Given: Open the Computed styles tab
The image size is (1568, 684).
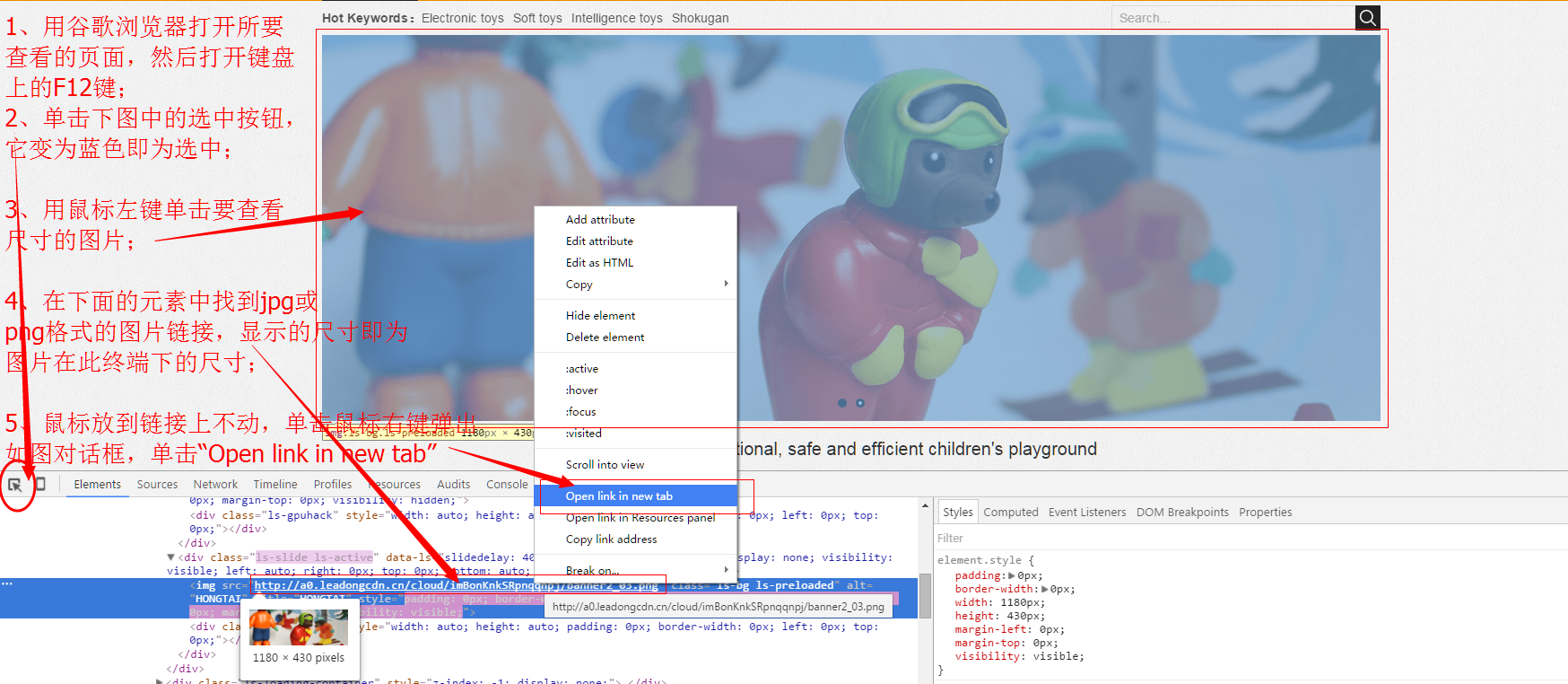Looking at the screenshot, I should point(1010,512).
